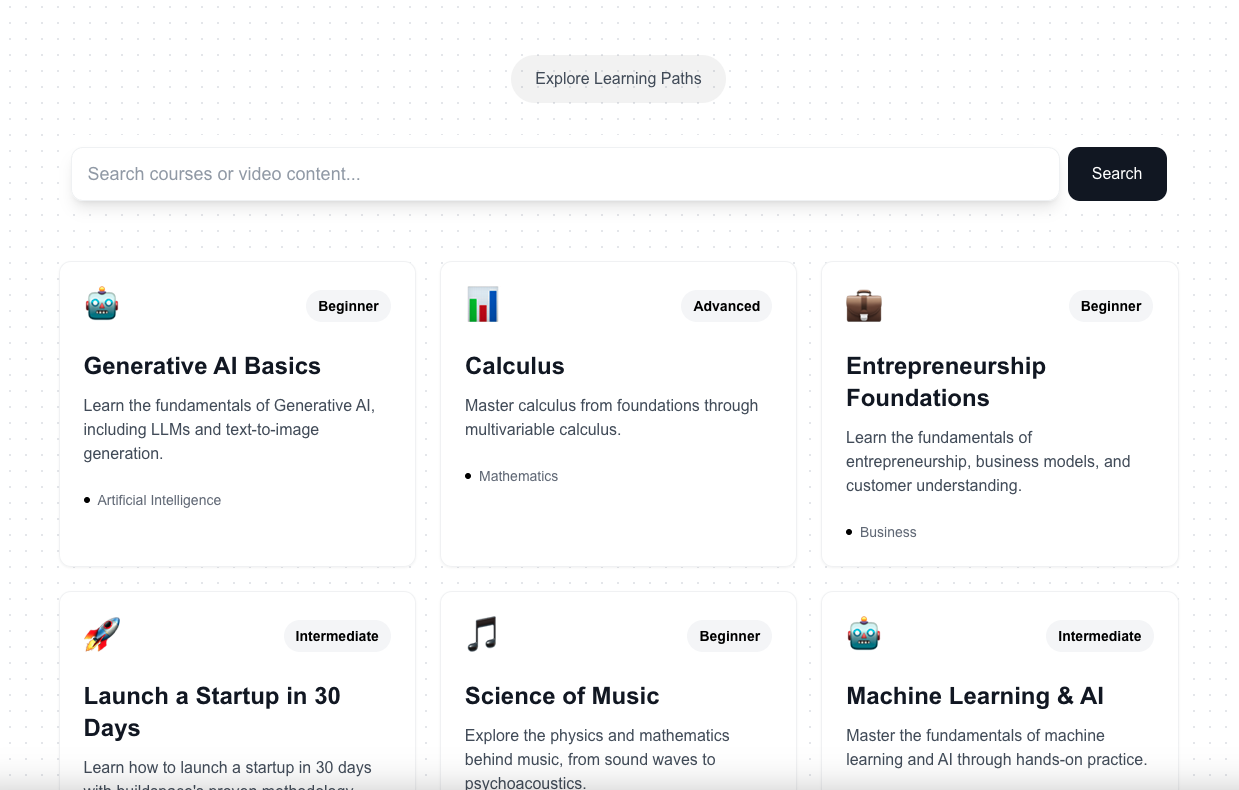Viewport: 1239px width, 790px height.
Task: Click the briefcase icon on Entrepreneurship Foundations
Action: coord(864,305)
